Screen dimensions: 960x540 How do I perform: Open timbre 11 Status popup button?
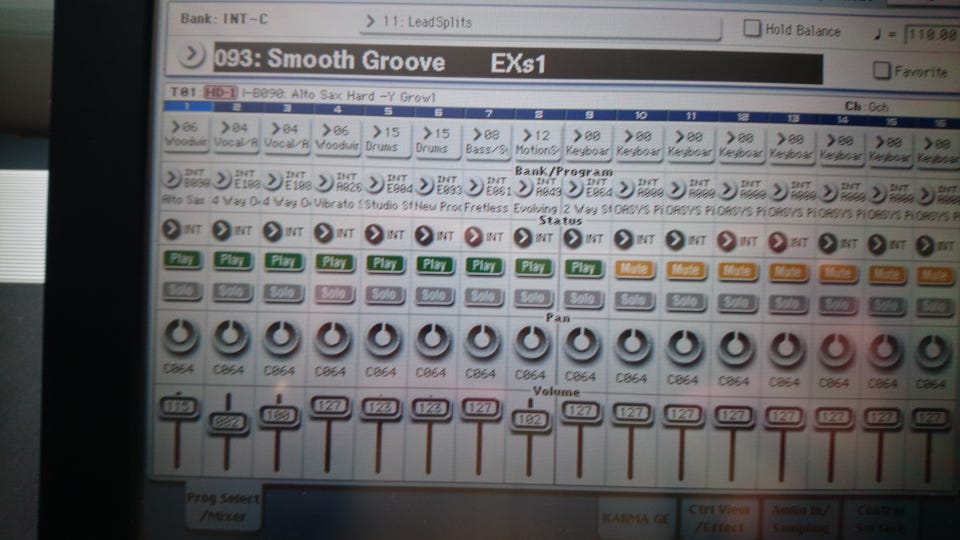coord(675,241)
